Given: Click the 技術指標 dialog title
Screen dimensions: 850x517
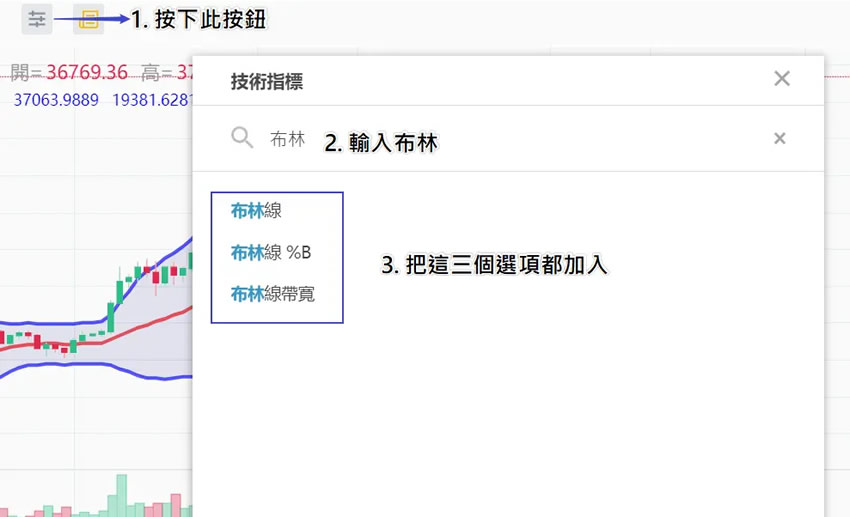Looking at the screenshot, I should (267, 82).
